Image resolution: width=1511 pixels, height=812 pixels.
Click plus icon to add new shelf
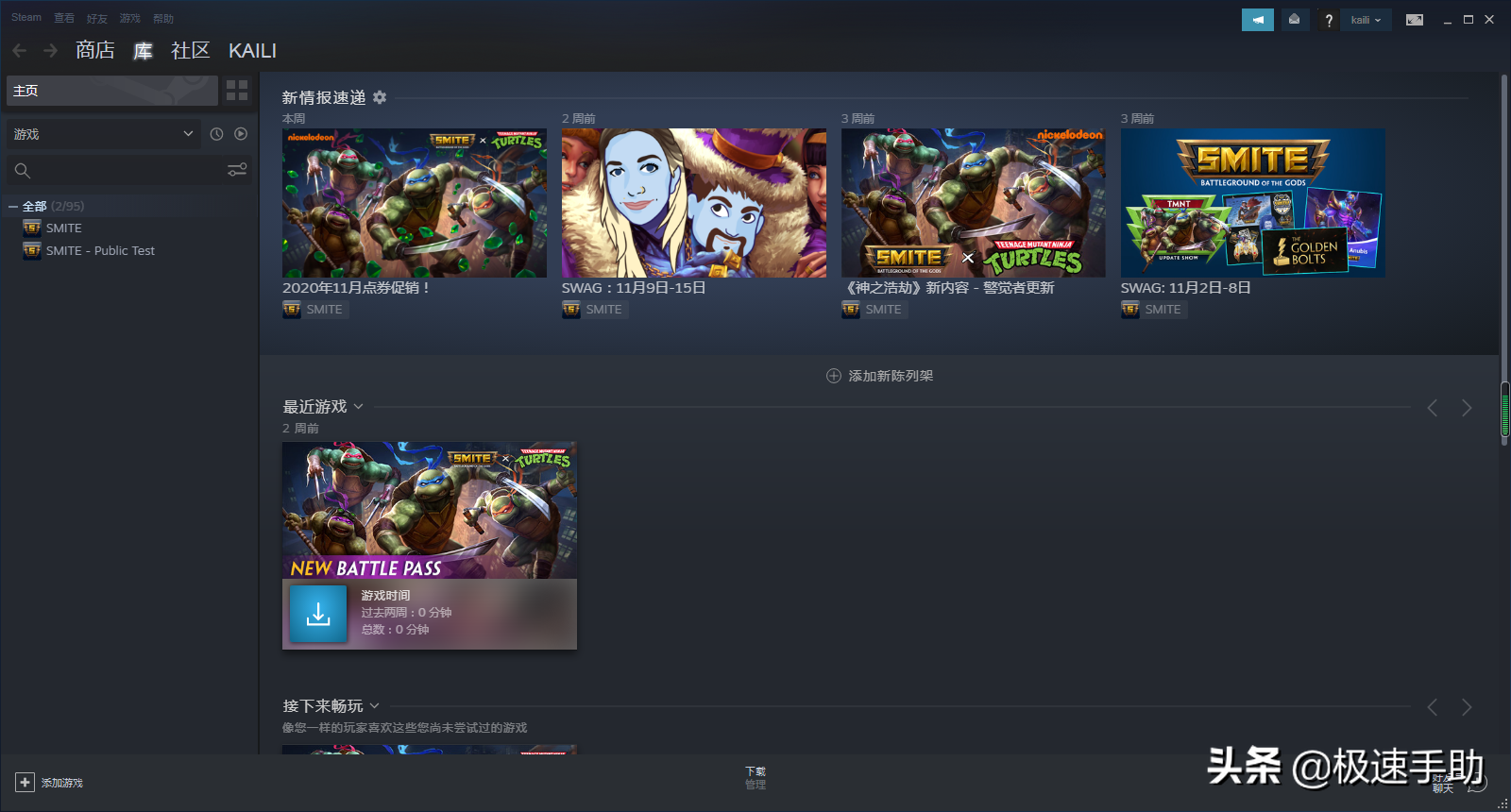pos(834,376)
